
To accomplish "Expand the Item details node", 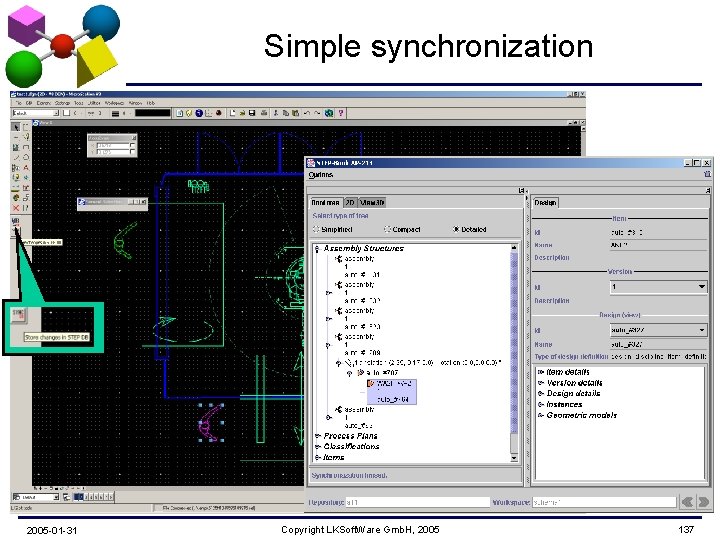I will click(541, 372).
